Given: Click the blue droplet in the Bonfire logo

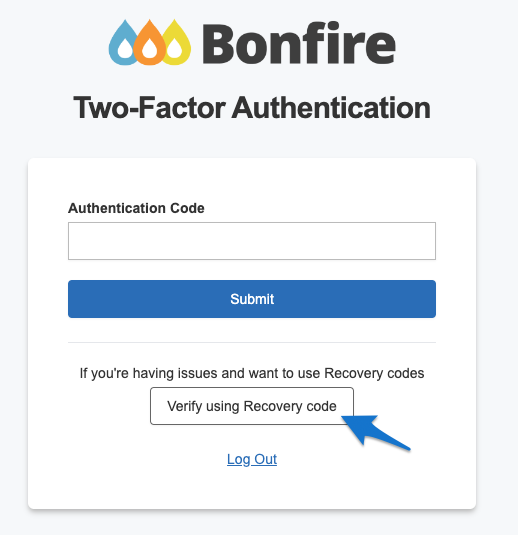Looking at the screenshot, I should coord(124,44).
